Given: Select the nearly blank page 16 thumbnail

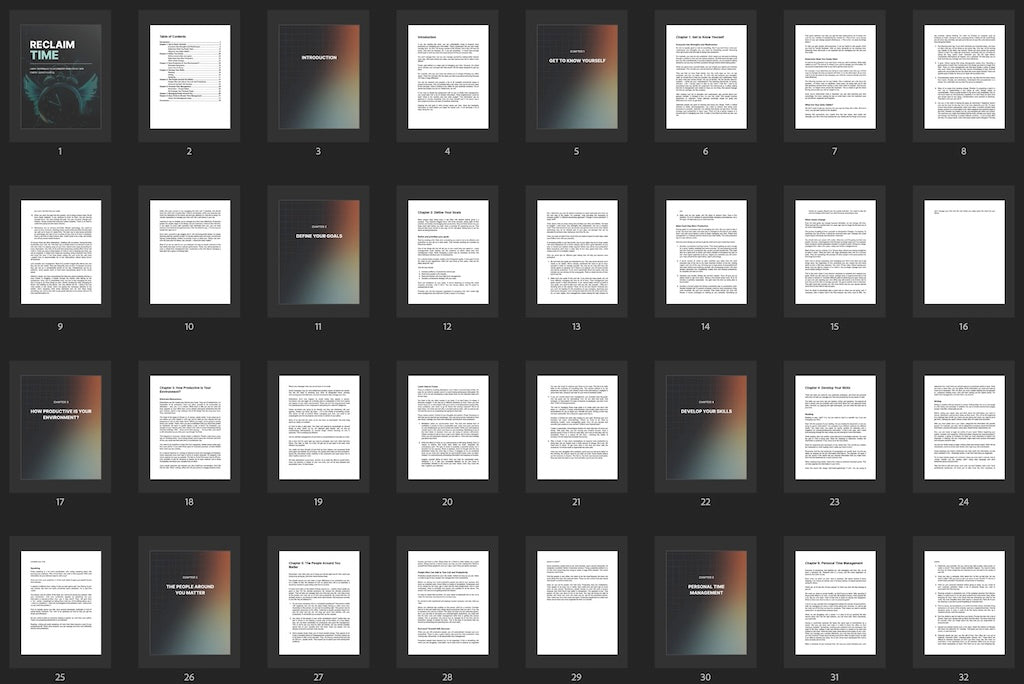Looking at the screenshot, I should [963, 252].
